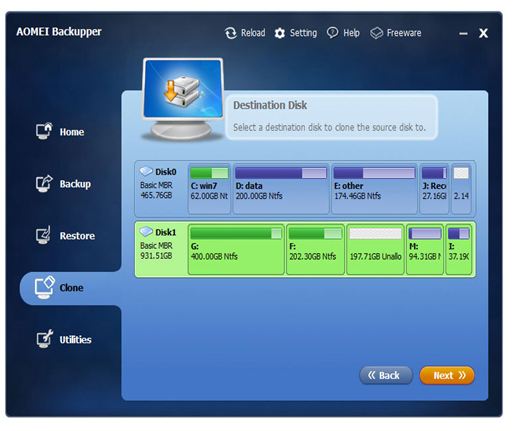Click the monitor with disks wizard image
523x431 pixels.
point(182,99)
